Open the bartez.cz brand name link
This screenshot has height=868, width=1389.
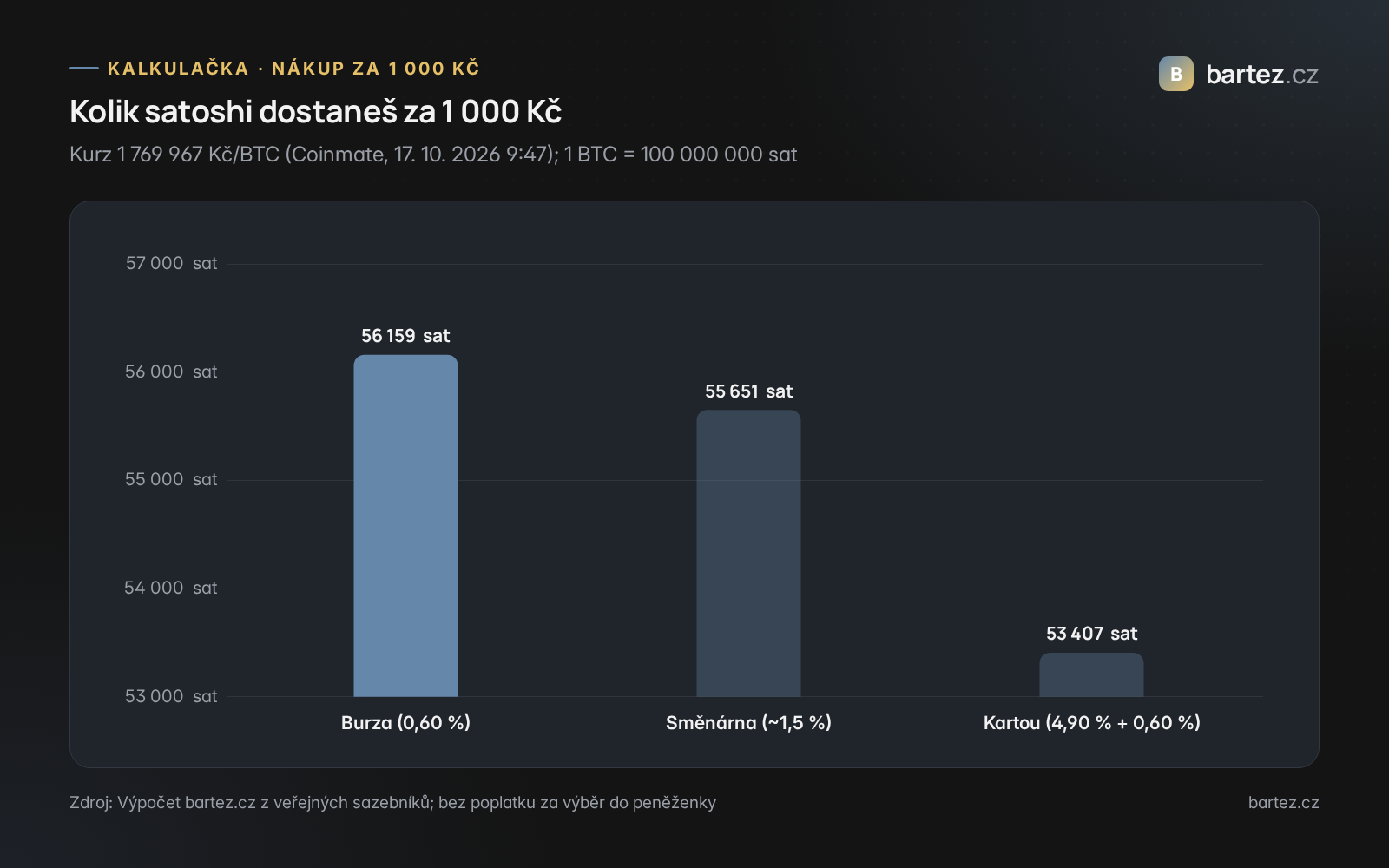coord(1262,75)
